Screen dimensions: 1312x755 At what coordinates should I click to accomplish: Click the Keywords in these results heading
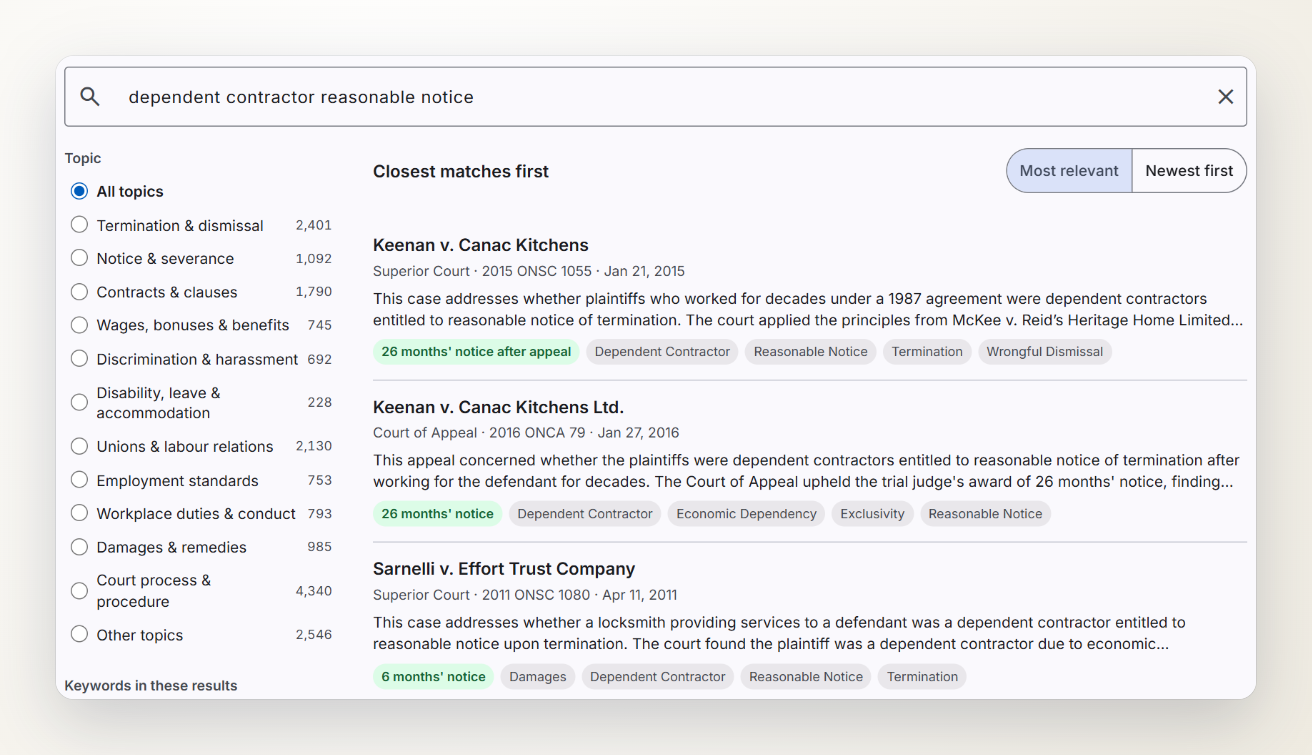(151, 686)
